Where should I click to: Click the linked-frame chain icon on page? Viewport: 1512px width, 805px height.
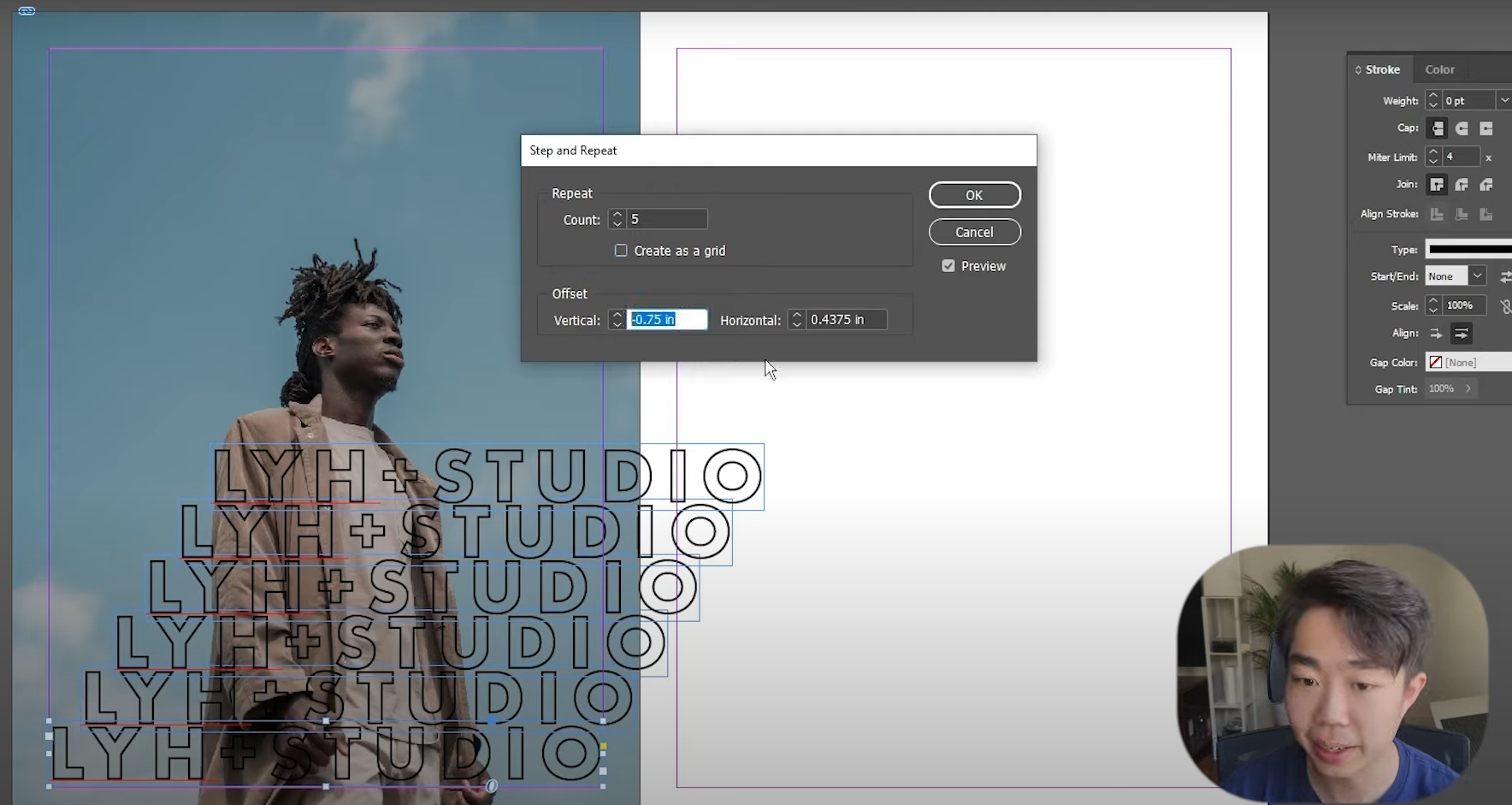[27, 11]
